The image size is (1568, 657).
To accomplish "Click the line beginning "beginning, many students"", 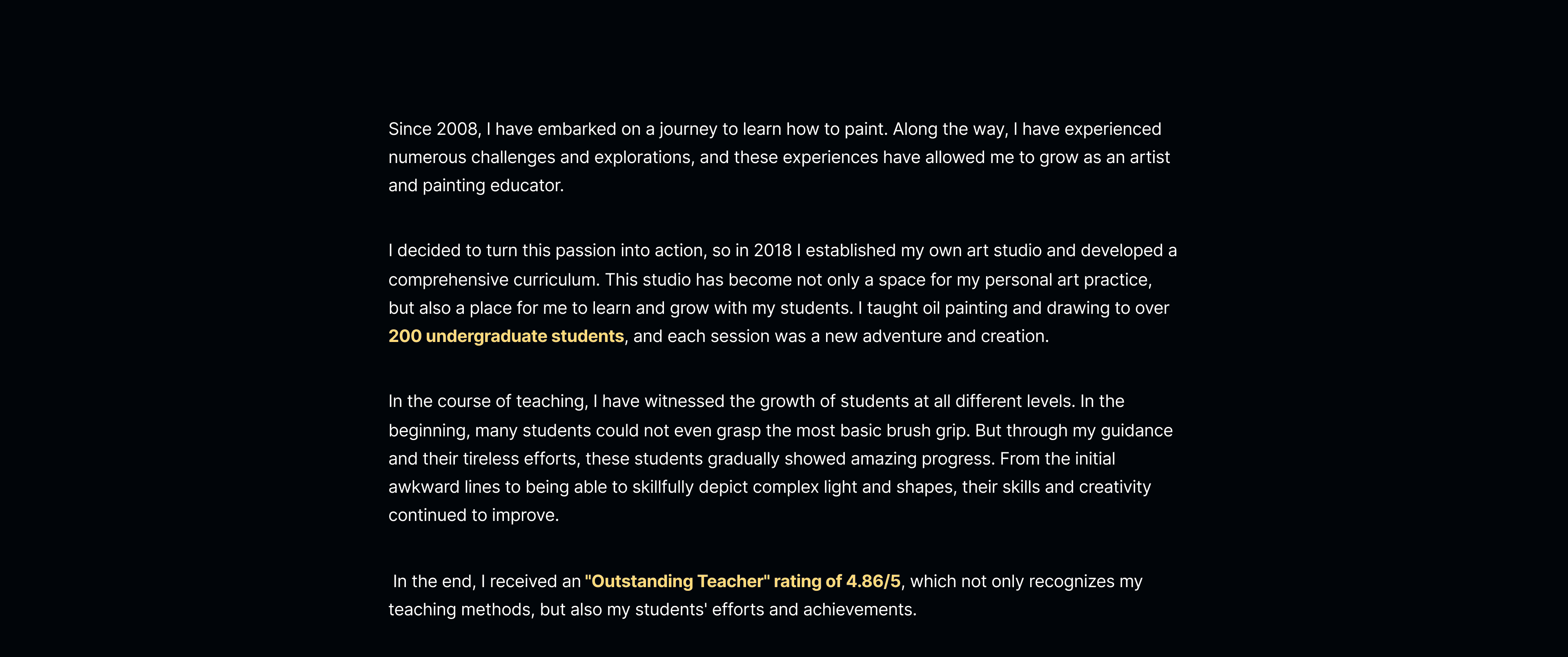I will point(780,431).
